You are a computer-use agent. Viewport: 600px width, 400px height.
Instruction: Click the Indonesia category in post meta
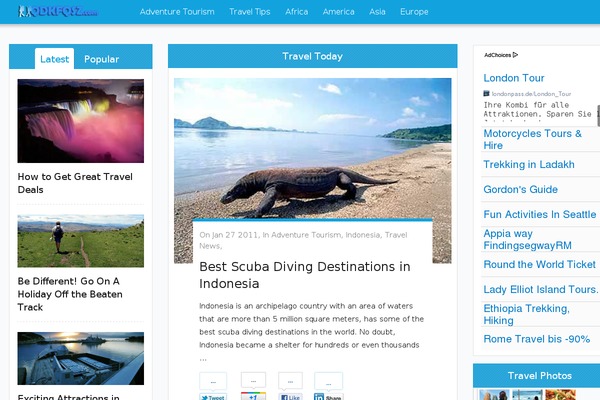363,235
